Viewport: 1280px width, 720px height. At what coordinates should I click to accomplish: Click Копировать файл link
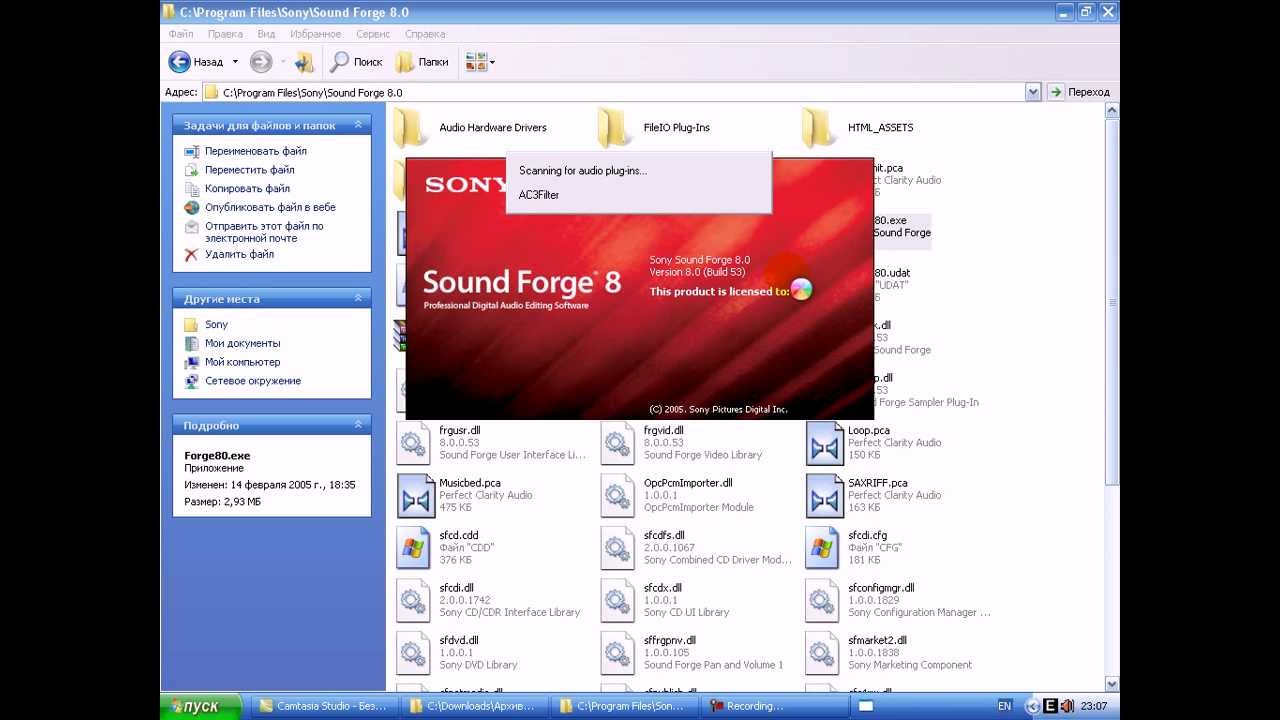coord(247,188)
